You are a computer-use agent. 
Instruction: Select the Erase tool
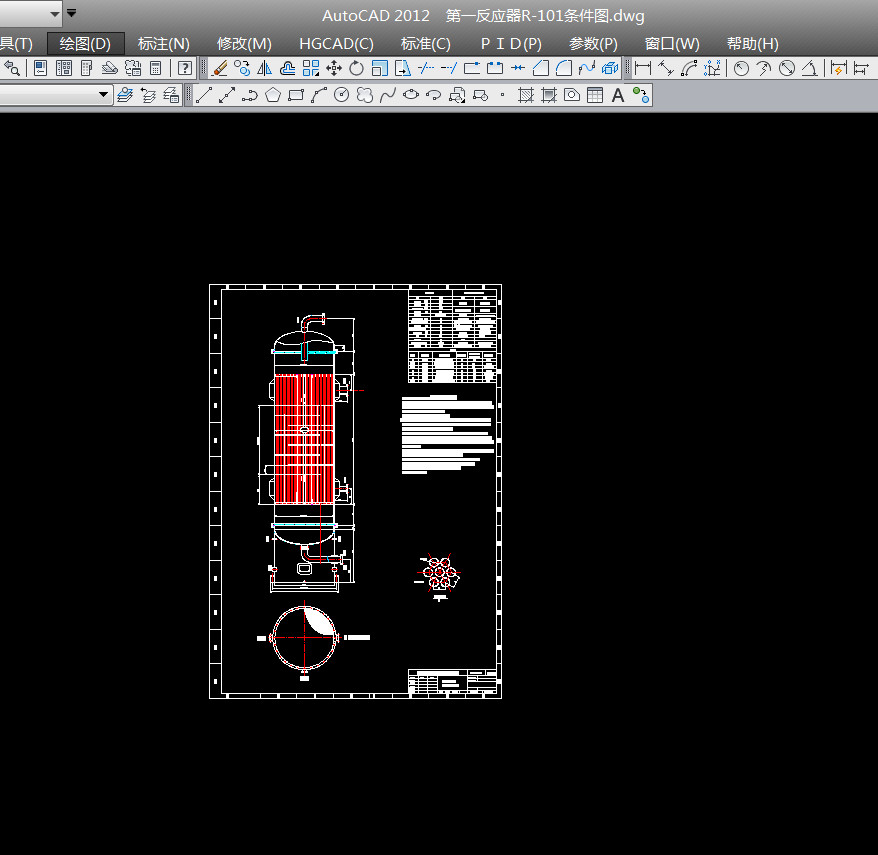[x=220, y=68]
